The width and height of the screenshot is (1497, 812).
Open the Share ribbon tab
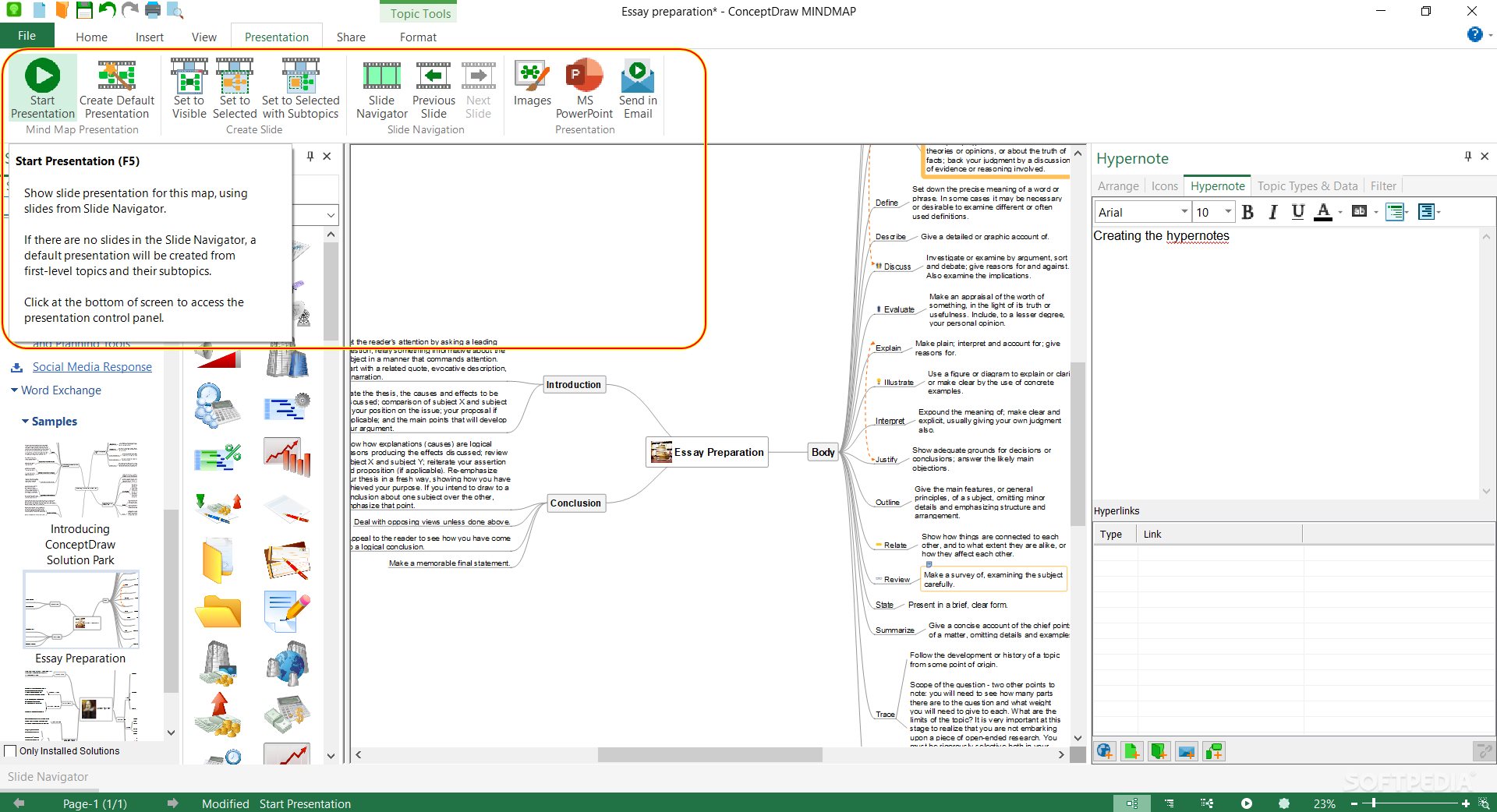pos(351,37)
